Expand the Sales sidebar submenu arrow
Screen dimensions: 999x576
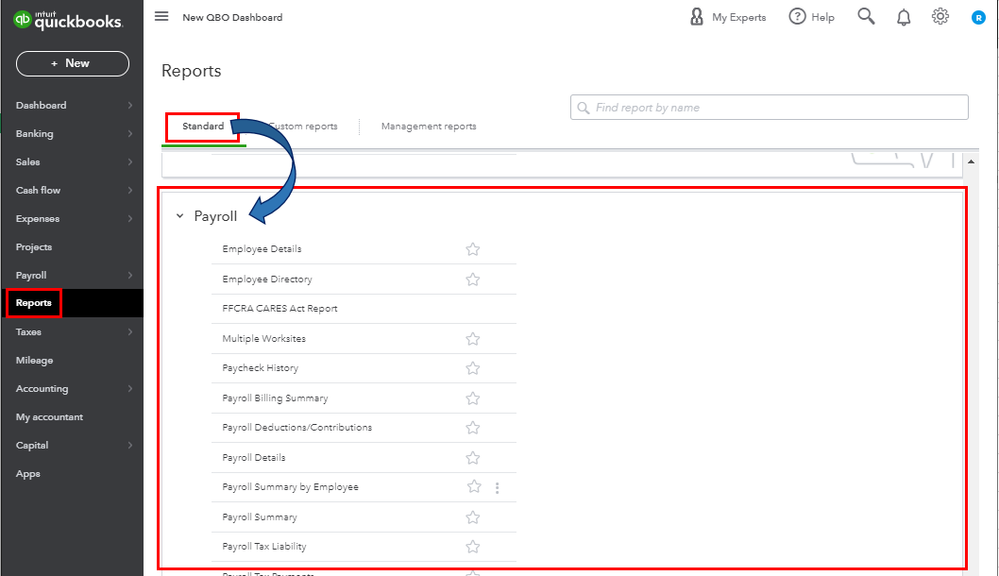pos(130,162)
